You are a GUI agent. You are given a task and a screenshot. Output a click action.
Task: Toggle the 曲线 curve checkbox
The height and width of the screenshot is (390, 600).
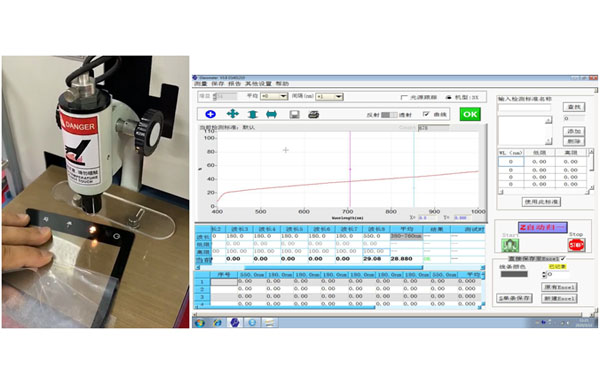(x=426, y=114)
